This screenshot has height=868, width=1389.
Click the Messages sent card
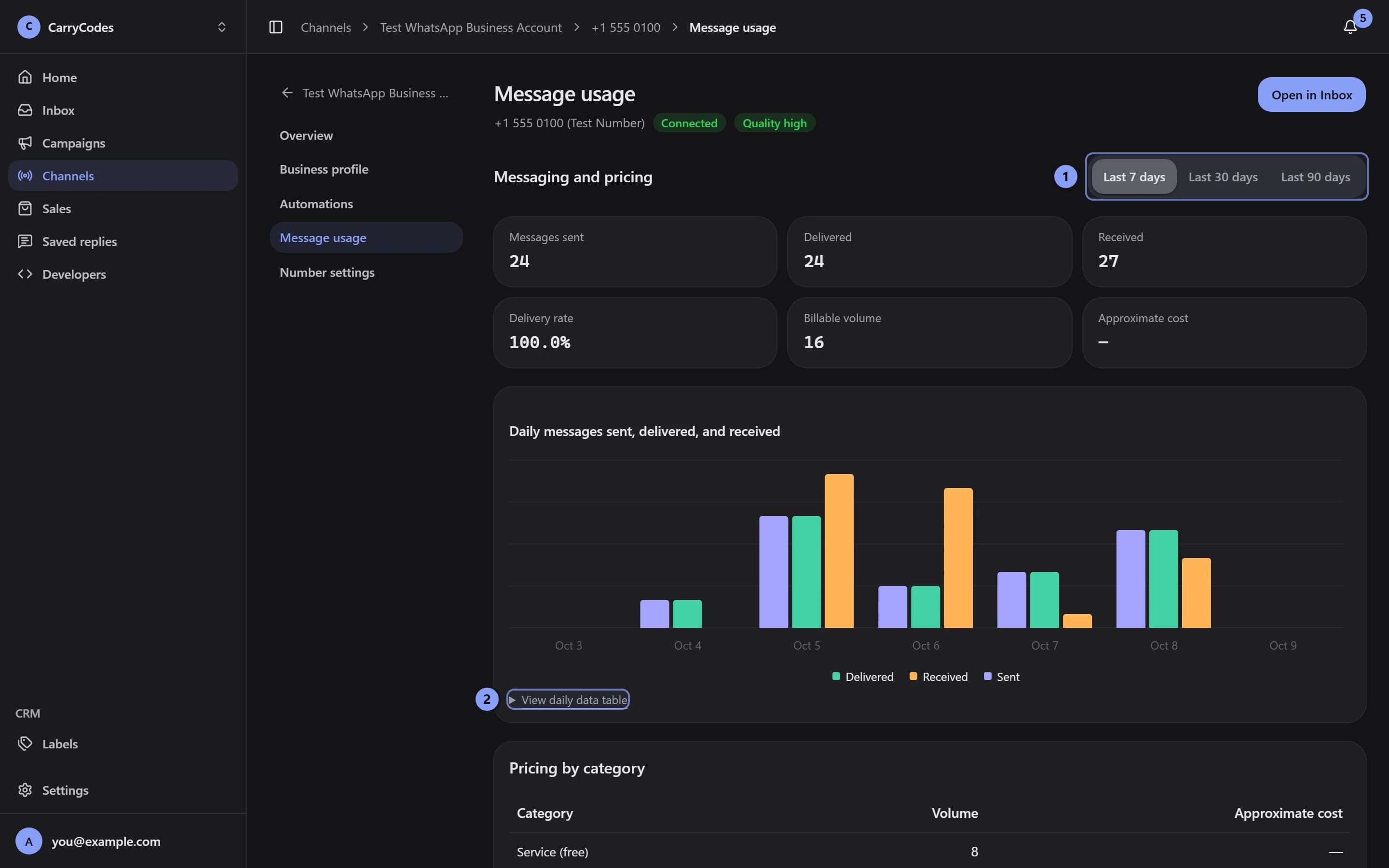point(635,251)
